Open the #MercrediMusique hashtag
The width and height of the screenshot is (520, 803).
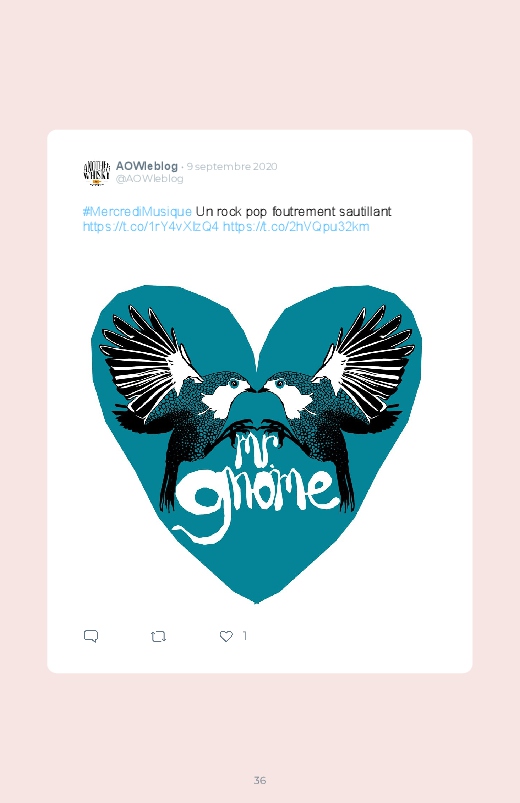click(137, 212)
